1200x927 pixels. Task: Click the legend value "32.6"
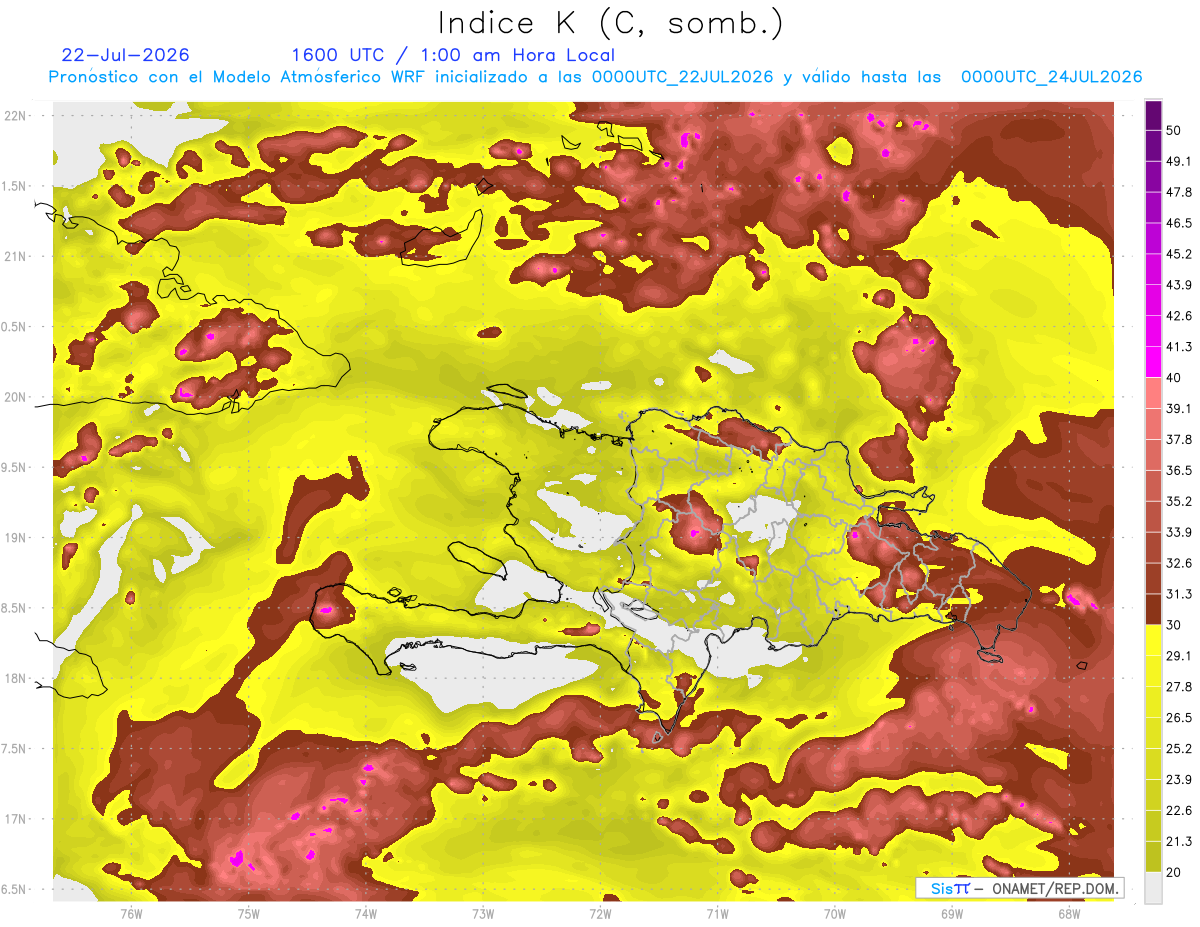click(1178, 563)
